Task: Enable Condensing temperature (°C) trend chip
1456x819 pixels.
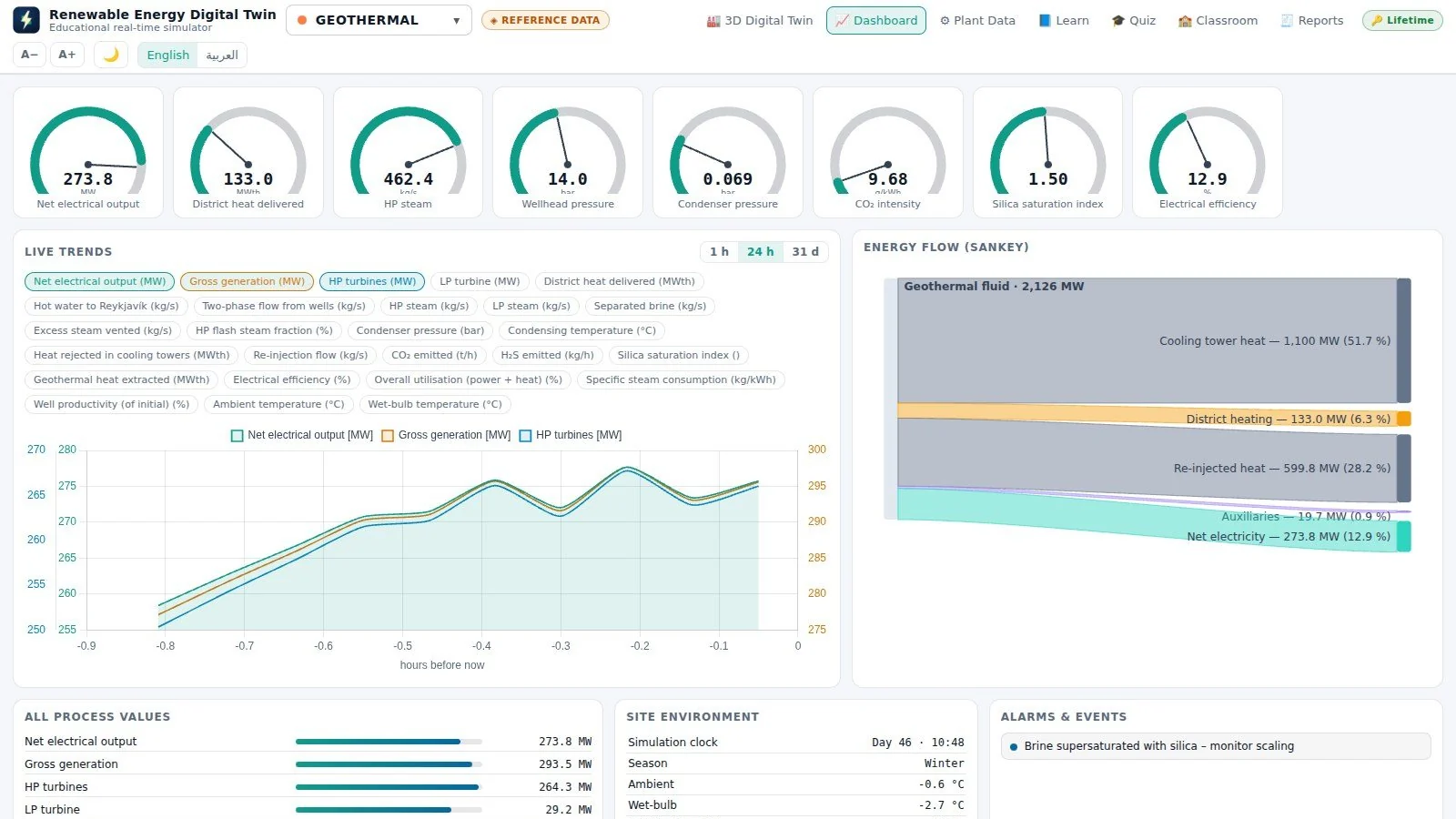Action: point(581,330)
